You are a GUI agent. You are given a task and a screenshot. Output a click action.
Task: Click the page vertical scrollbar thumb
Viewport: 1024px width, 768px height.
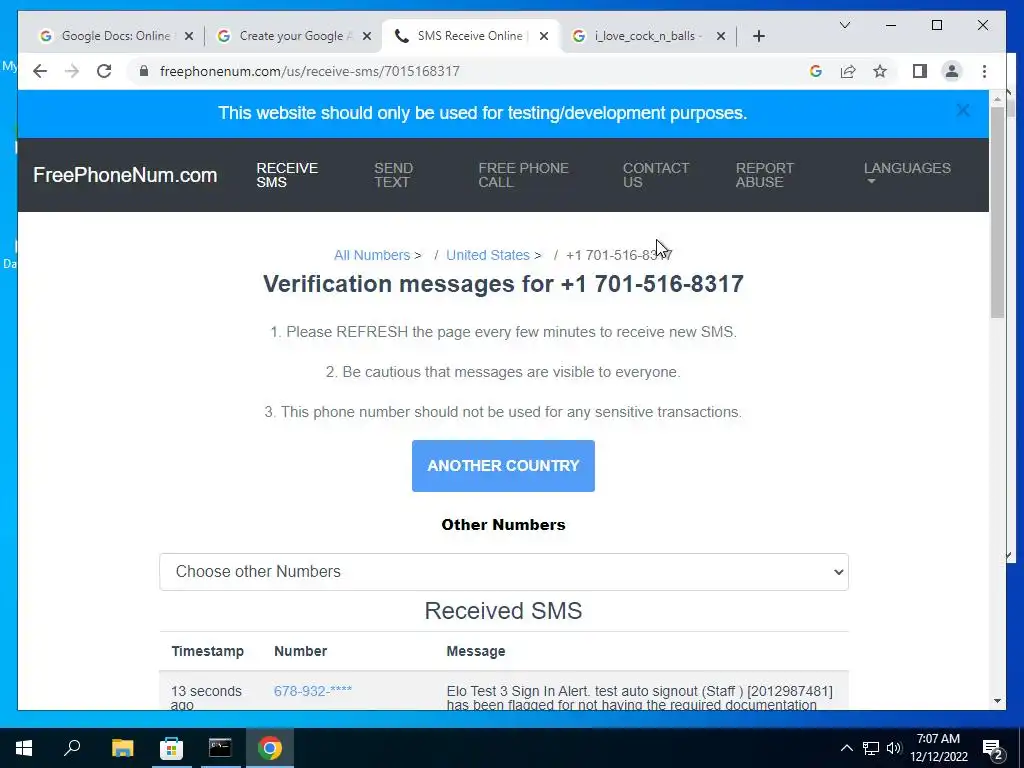tap(997, 212)
